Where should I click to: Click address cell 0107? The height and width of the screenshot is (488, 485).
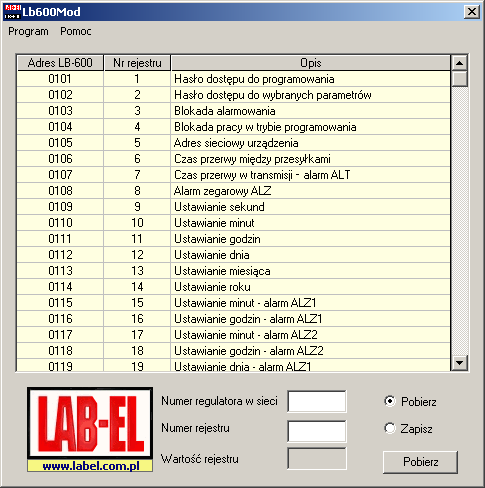click(60, 175)
